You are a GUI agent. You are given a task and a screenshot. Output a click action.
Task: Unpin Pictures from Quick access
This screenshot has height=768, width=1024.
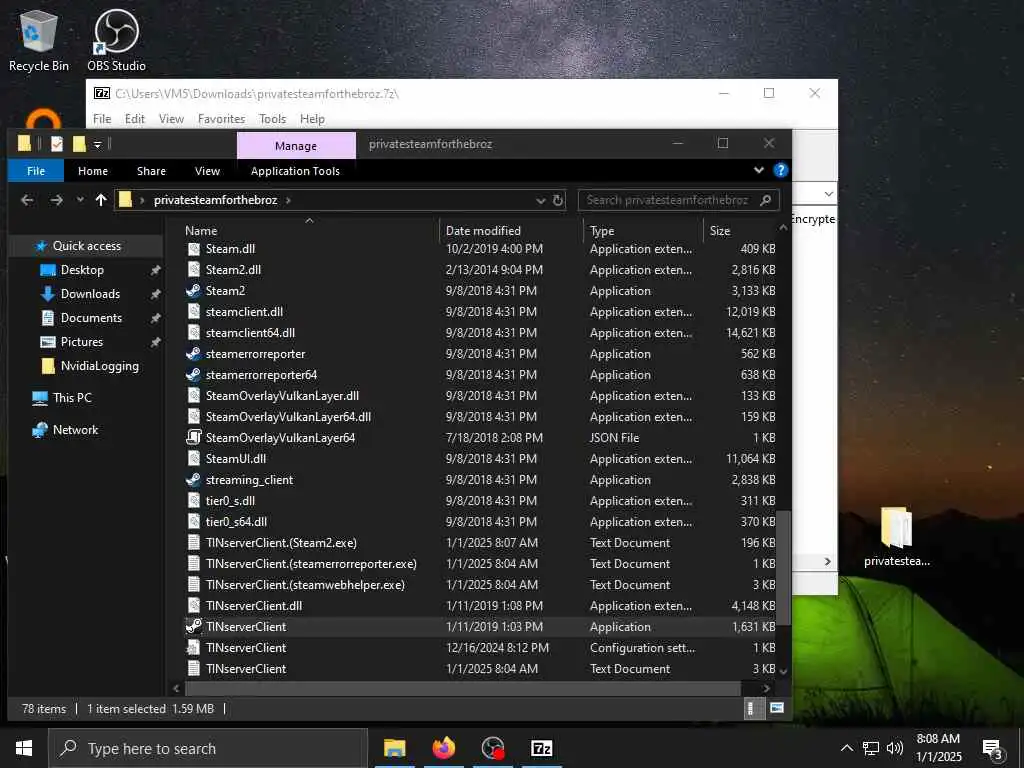[155, 342]
